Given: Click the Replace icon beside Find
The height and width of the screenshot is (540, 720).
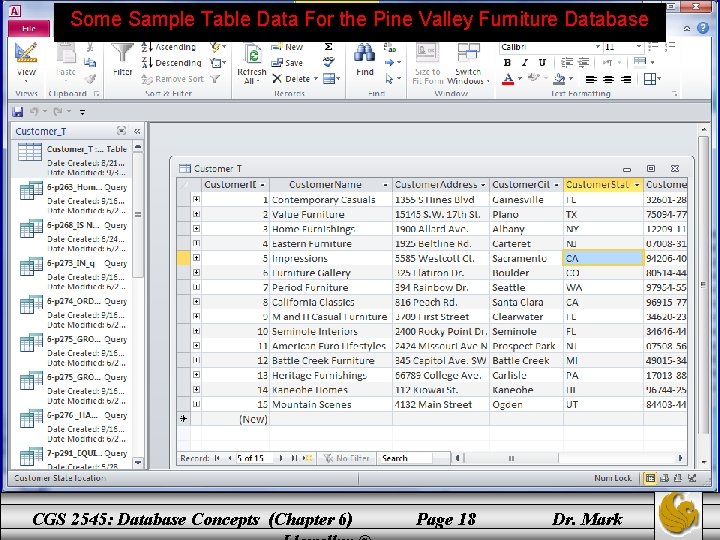Looking at the screenshot, I should click(390, 47).
